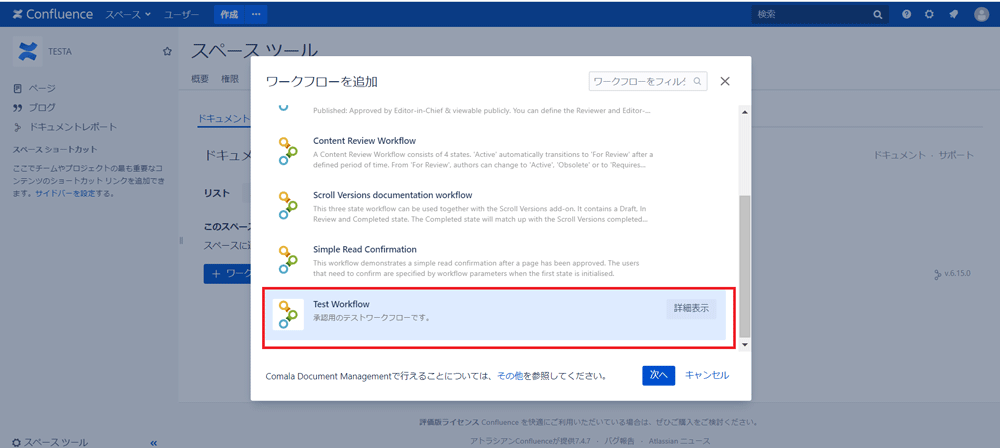The image size is (1000, 448).
Task: Open the サポート link at right
Action: point(956,155)
